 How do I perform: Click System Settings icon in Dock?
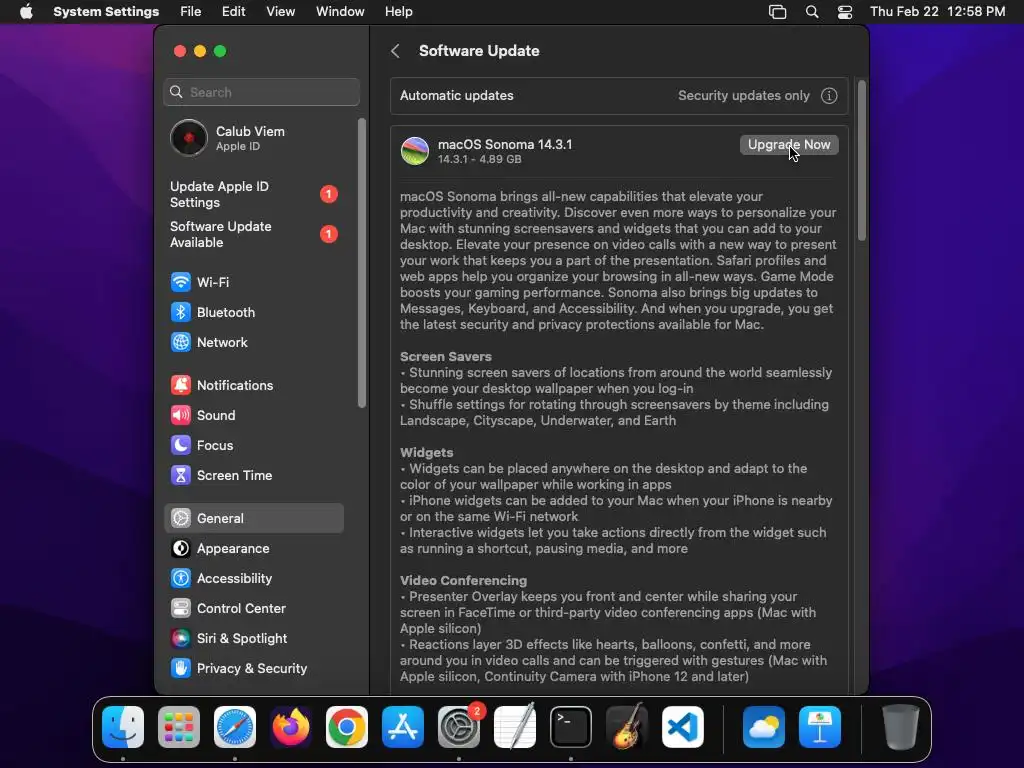point(458,727)
